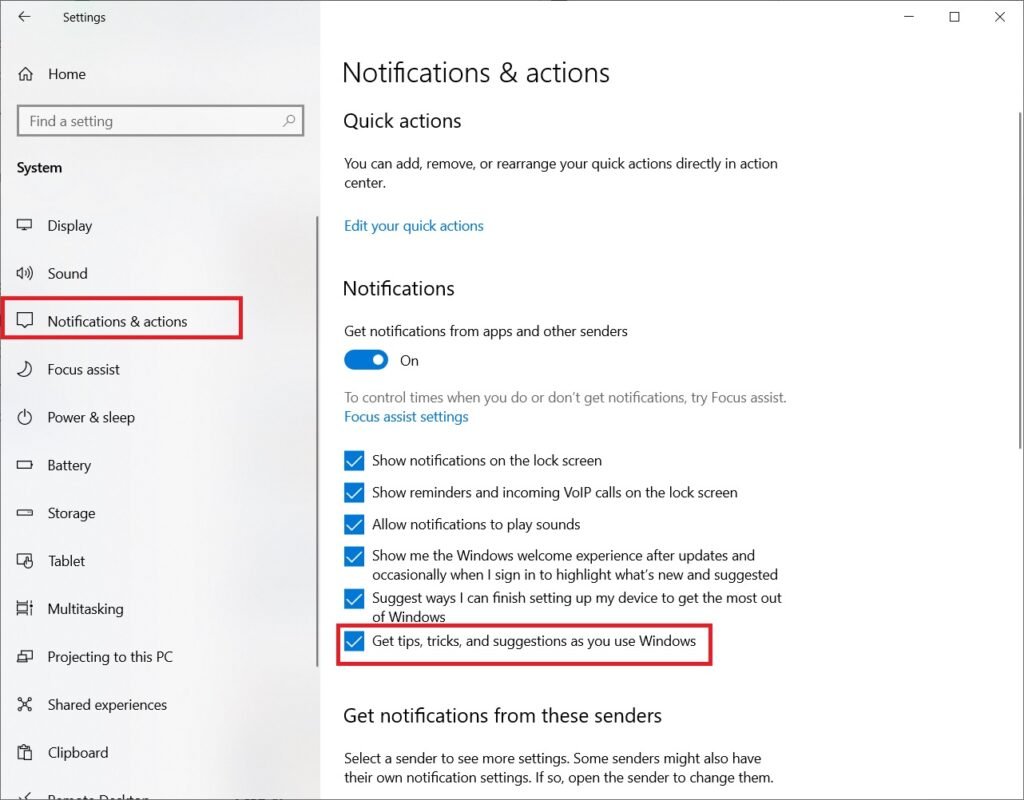Click the Power & sleep icon

pyautogui.click(x=24, y=417)
